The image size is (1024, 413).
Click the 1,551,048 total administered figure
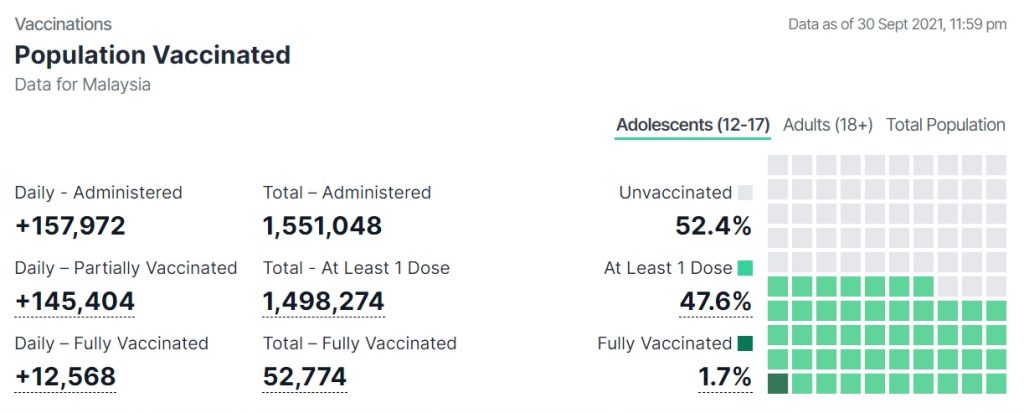(322, 226)
